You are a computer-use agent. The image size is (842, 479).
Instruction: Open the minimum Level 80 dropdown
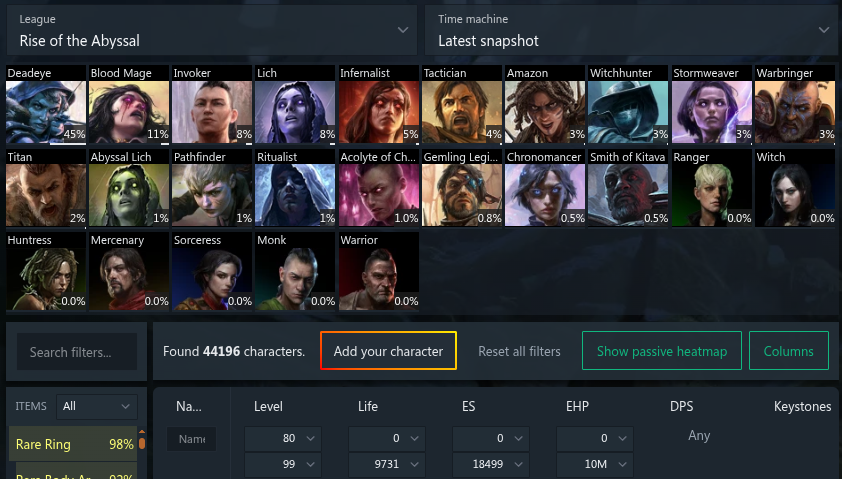click(x=283, y=439)
